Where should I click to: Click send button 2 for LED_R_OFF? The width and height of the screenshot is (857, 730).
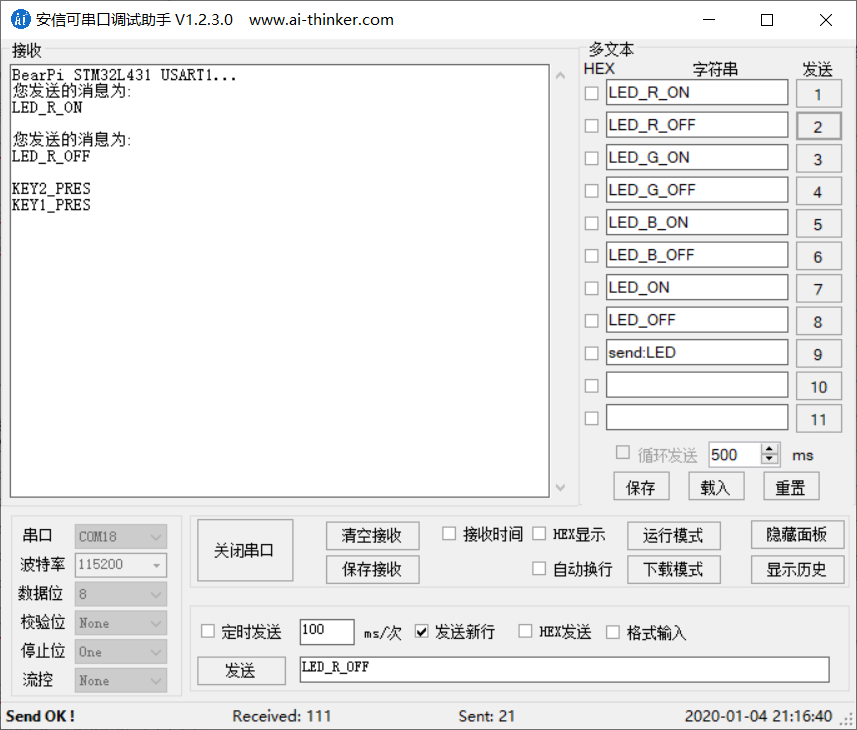pyautogui.click(x=818, y=127)
